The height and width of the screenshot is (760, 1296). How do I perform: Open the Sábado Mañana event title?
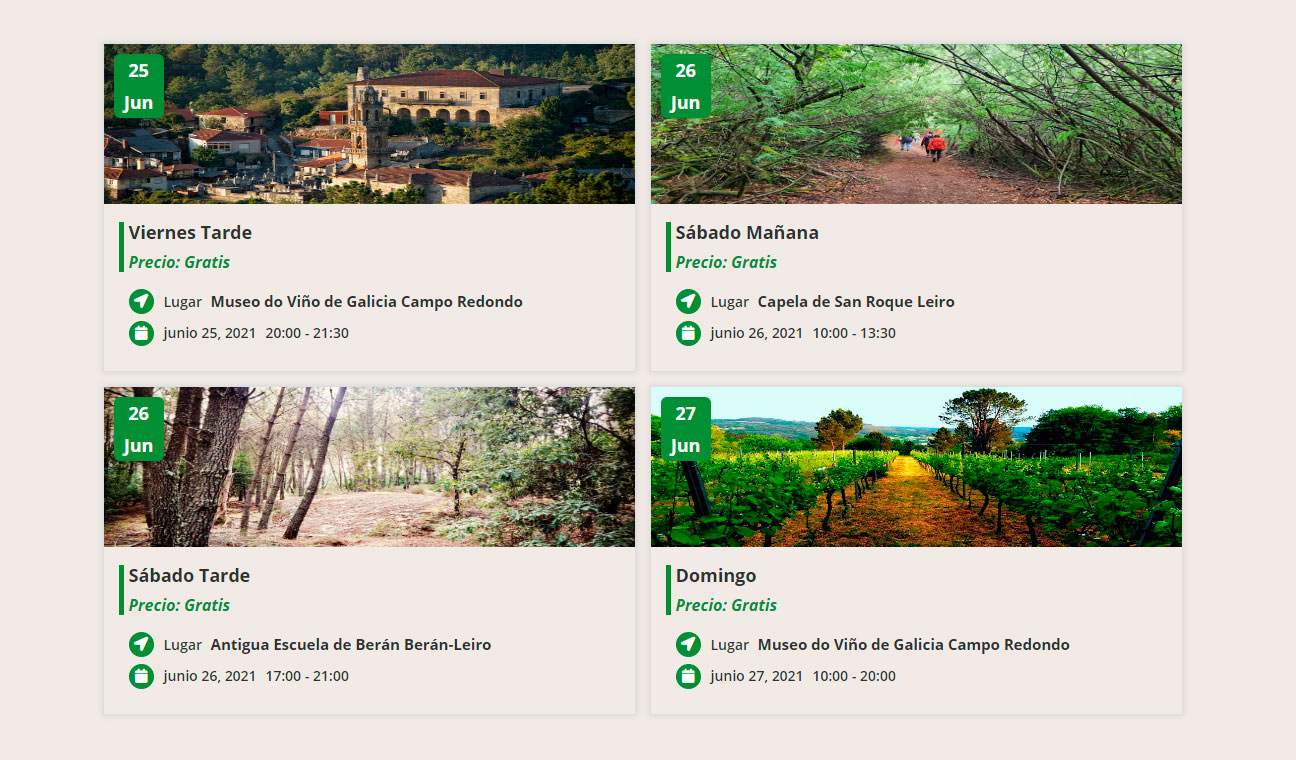pos(747,233)
